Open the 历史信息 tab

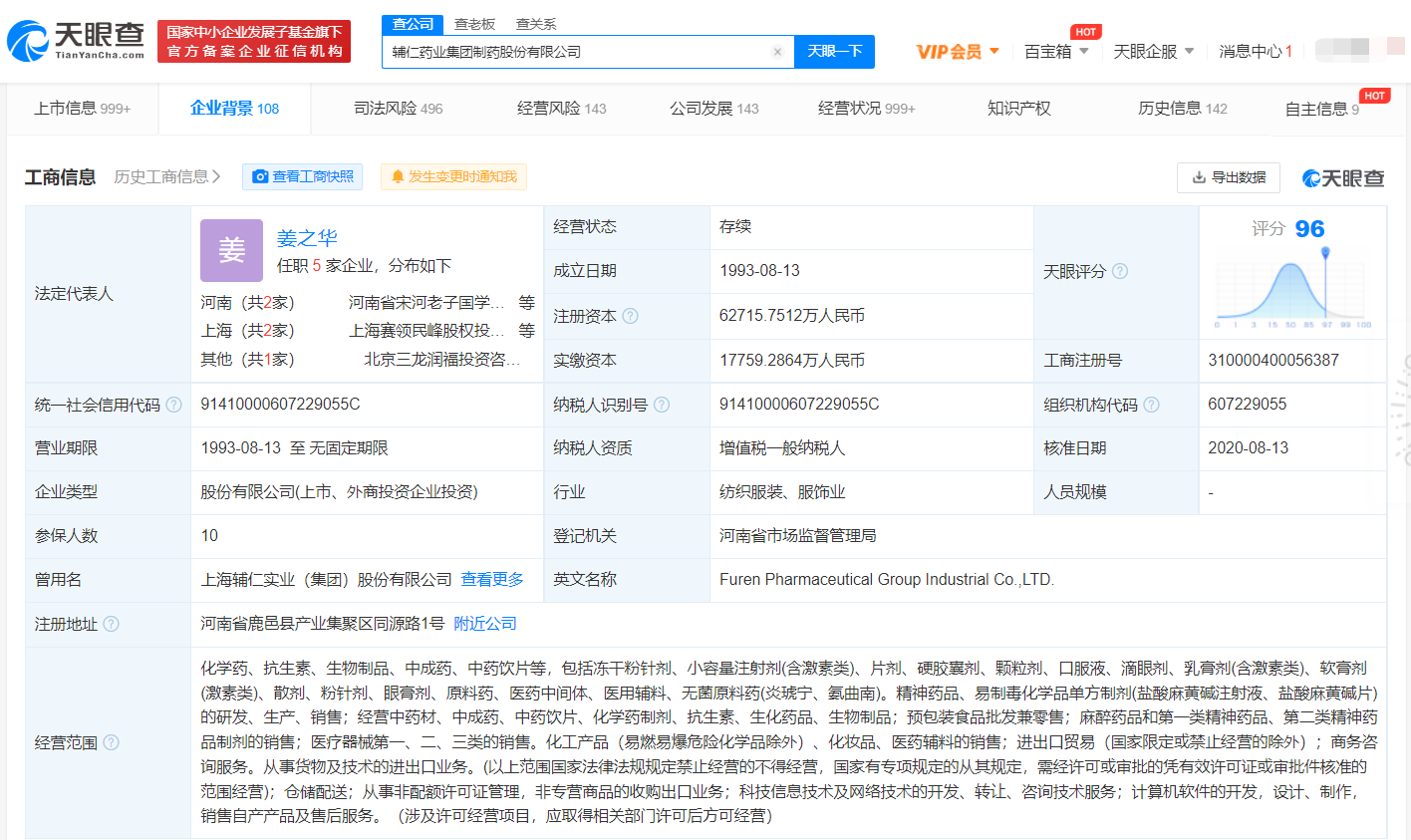pos(1183,108)
